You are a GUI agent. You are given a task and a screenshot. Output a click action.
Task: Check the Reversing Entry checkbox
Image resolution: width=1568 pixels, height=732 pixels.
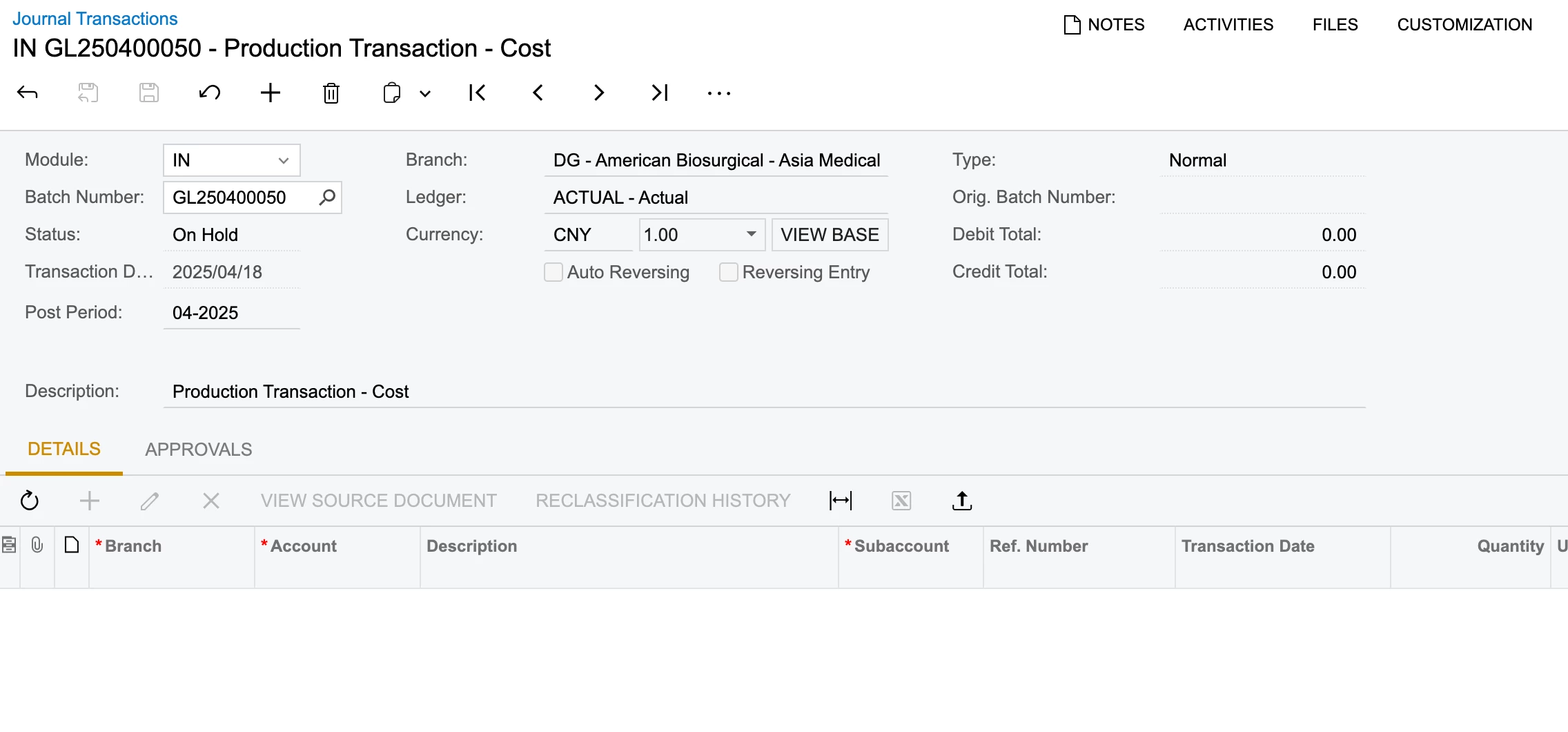(729, 272)
